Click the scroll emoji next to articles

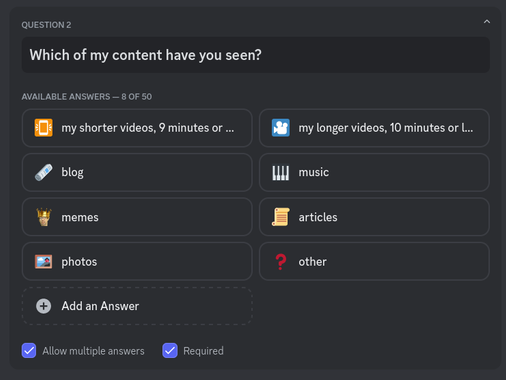[281, 217]
